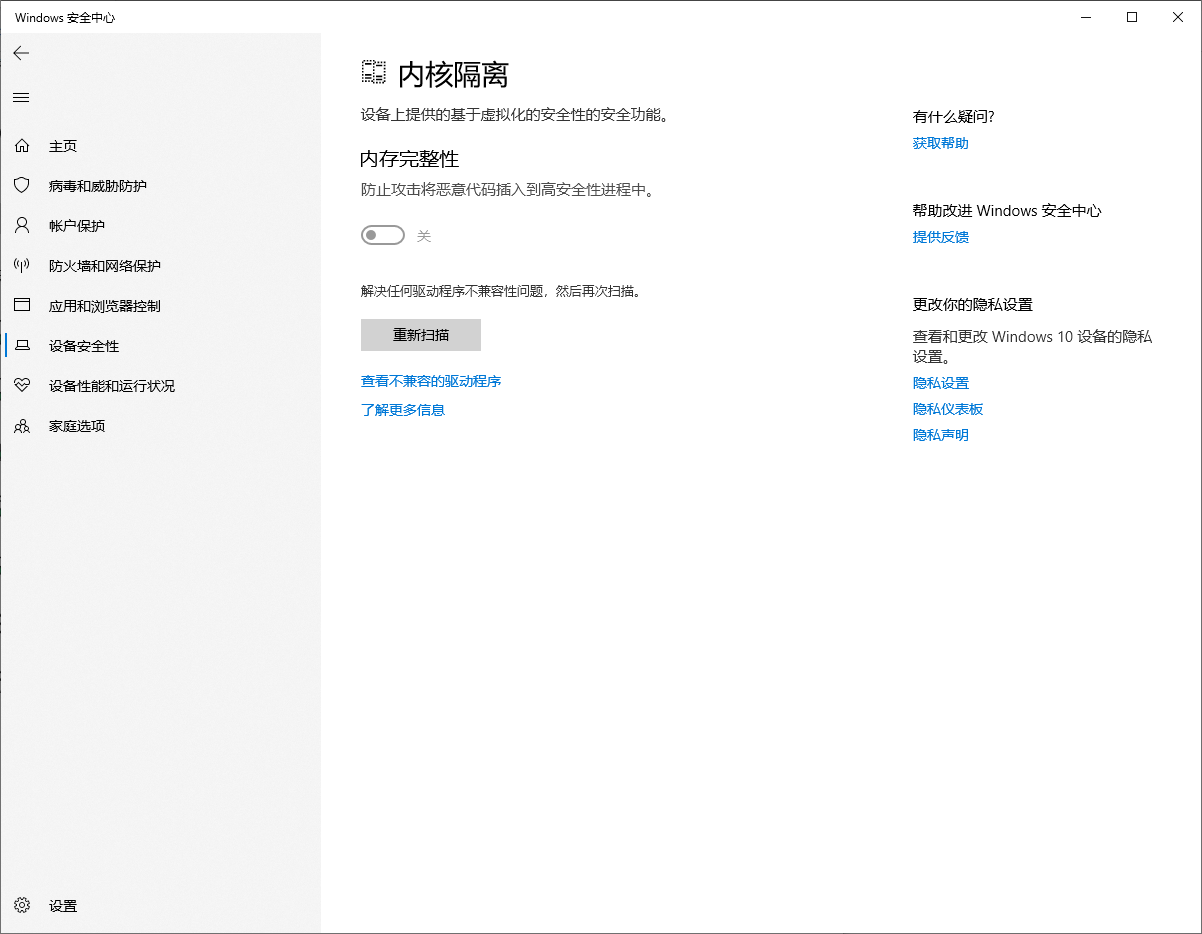Click the 内核隔离 chip icon in header
The width and height of the screenshot is (1202, 934).
click(x=373, y=72)
